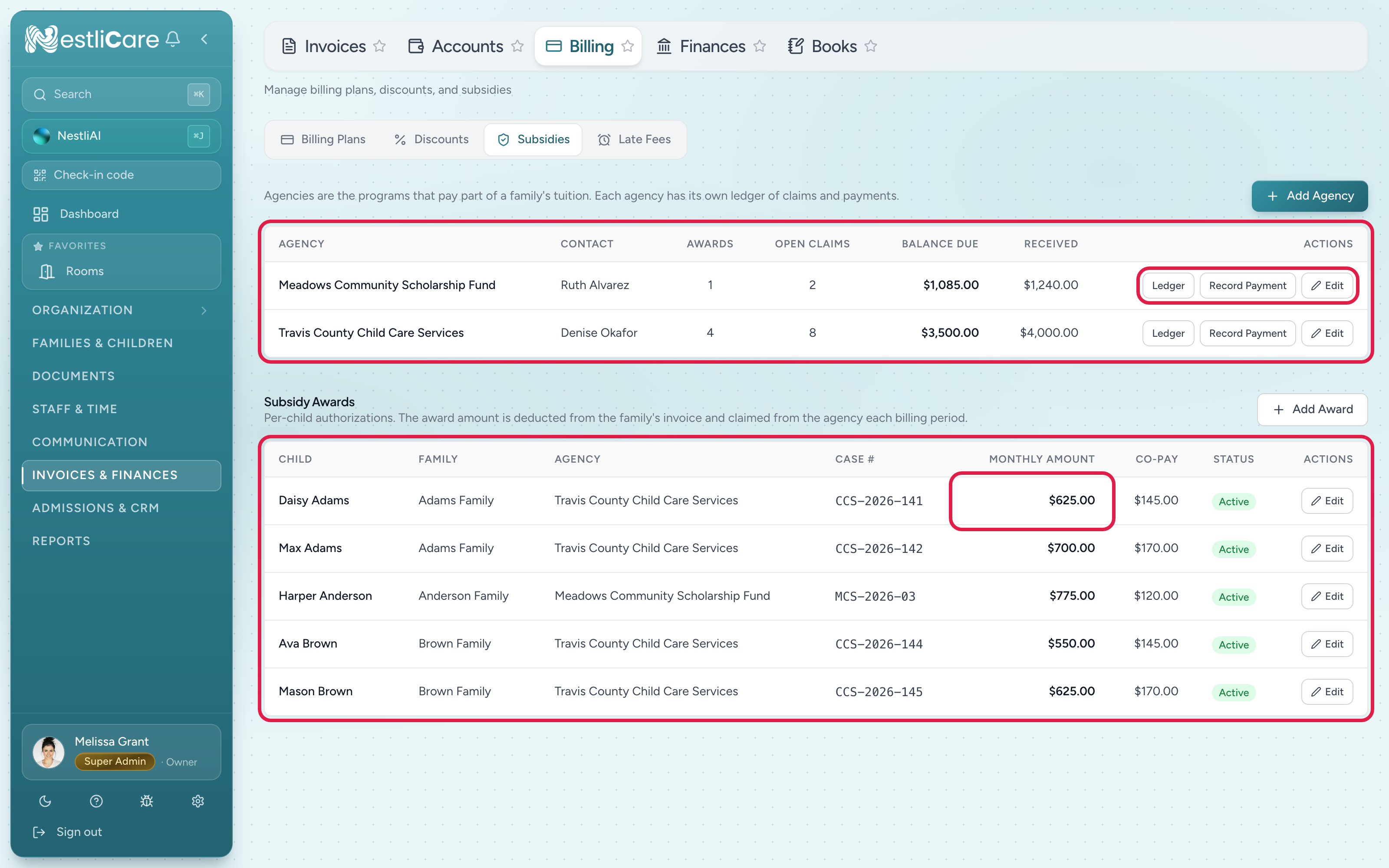Open Ledger for Travis County Child Care Services
1389x868 pixels.
point(1168,334)
